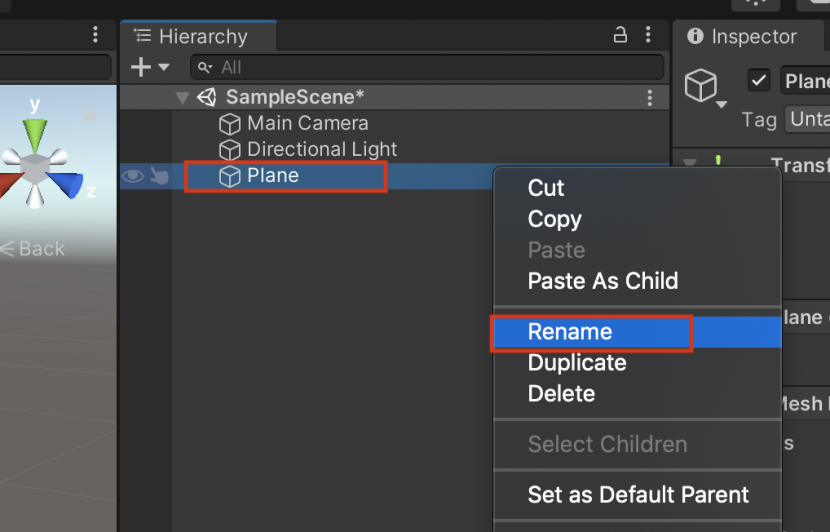
Task: Select Main Camera in the Hierarchy
Action: [307, 124]
